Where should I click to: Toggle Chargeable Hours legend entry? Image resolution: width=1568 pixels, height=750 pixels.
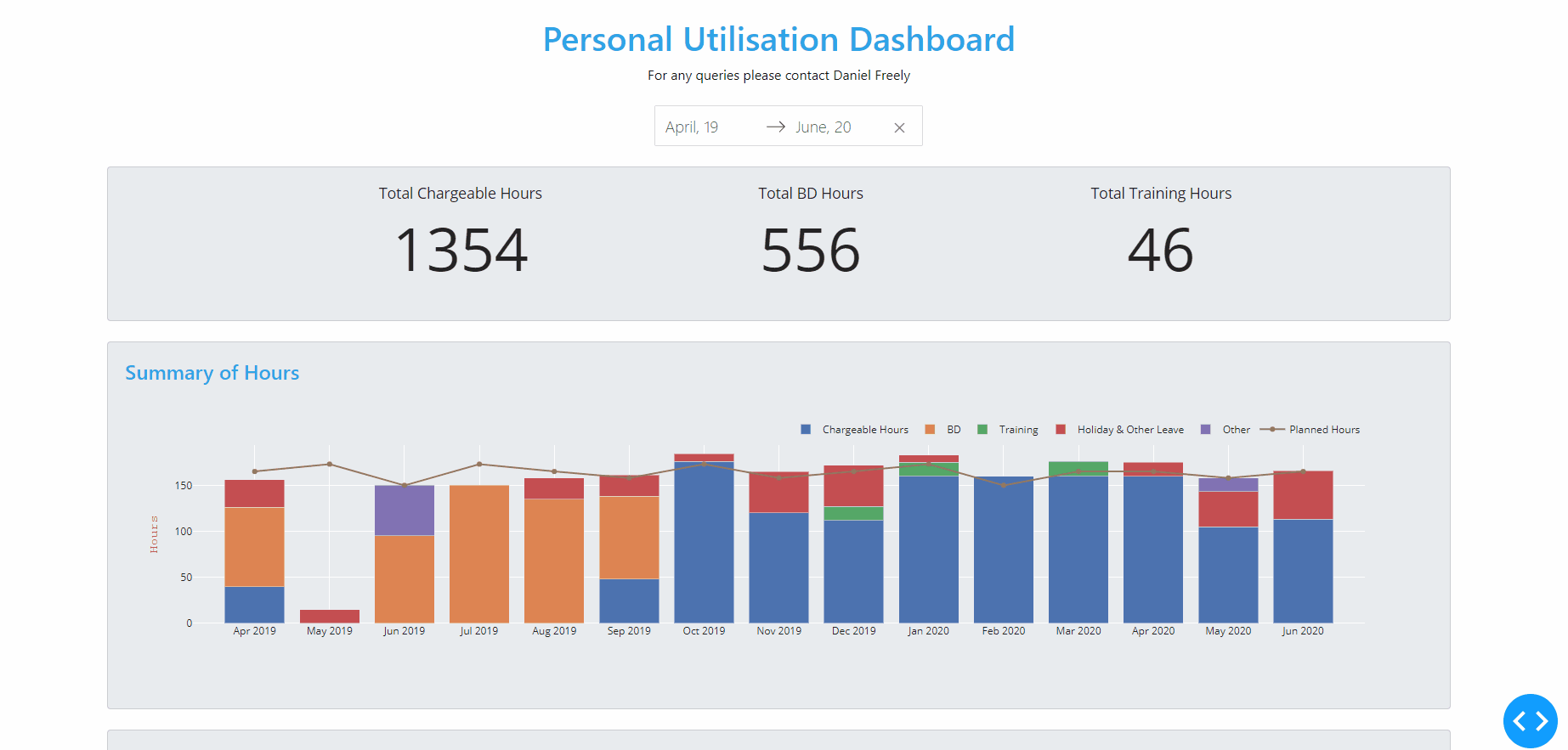tap(854, 430)
